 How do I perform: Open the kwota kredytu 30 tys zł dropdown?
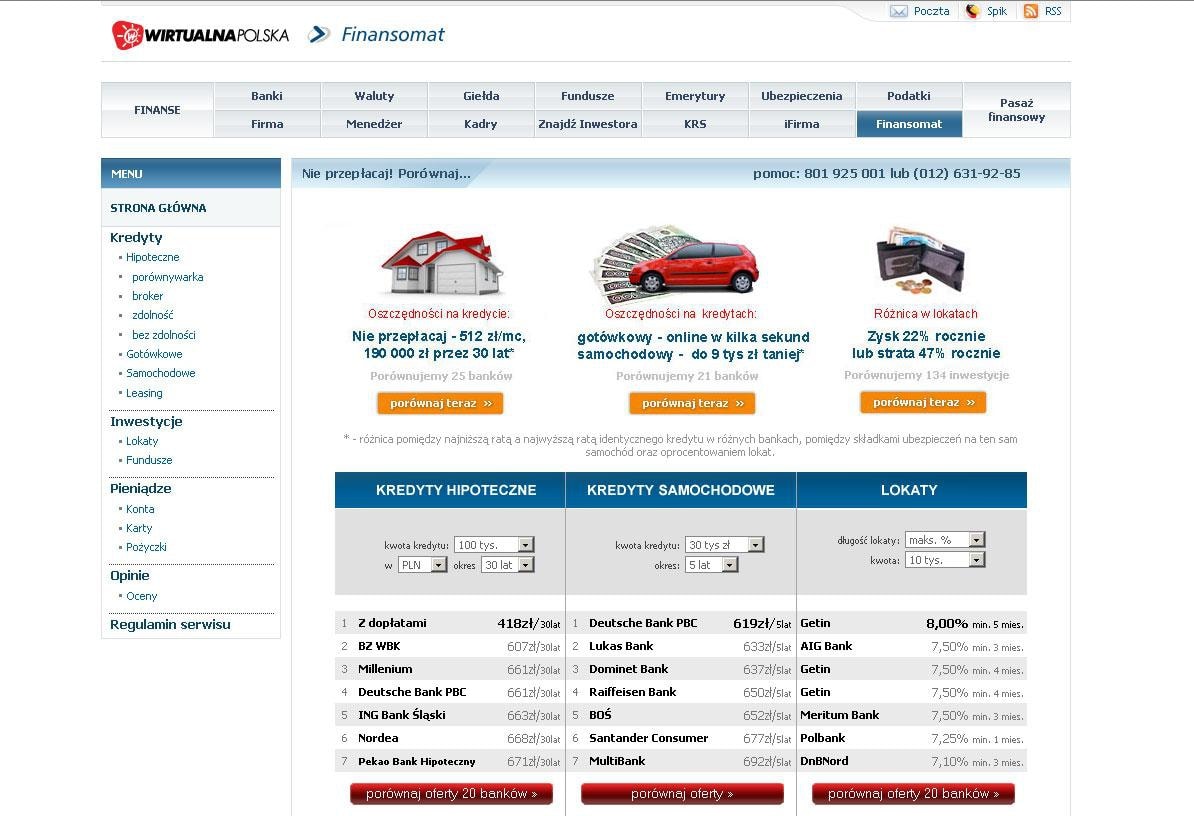pyautogui.click(x=724, y=545)
